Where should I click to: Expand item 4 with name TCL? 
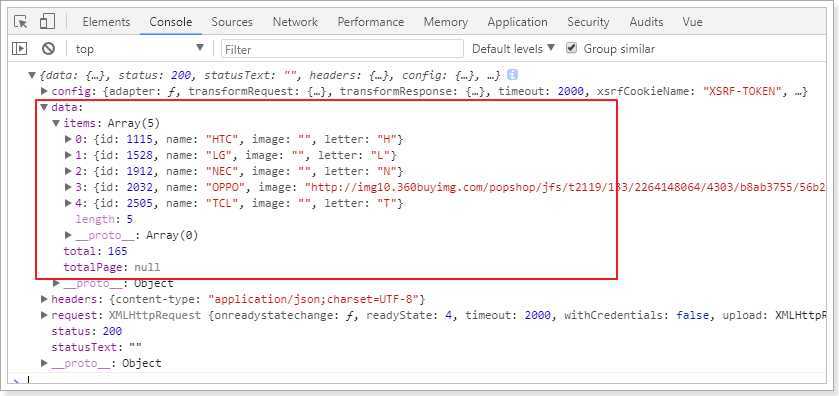pos(68,203)
